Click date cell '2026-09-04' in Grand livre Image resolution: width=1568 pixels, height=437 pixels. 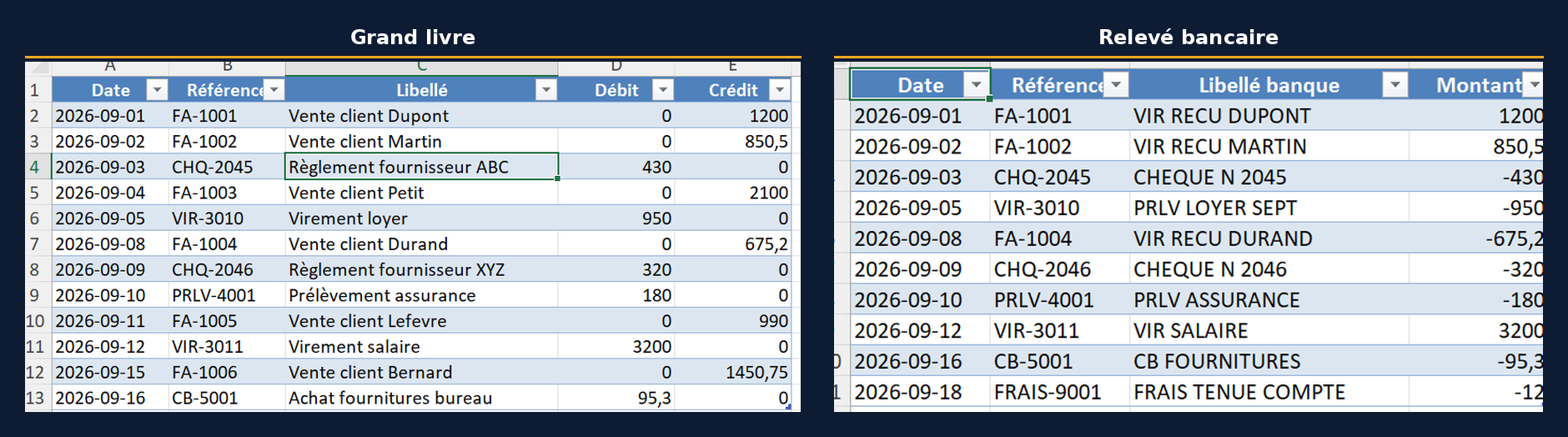pos(110,193)
